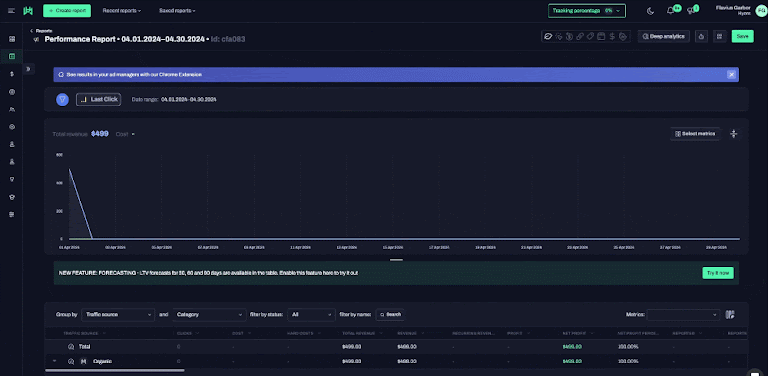Save the performance report
This screenshot has width=768, height=376.
pos(743,36)
